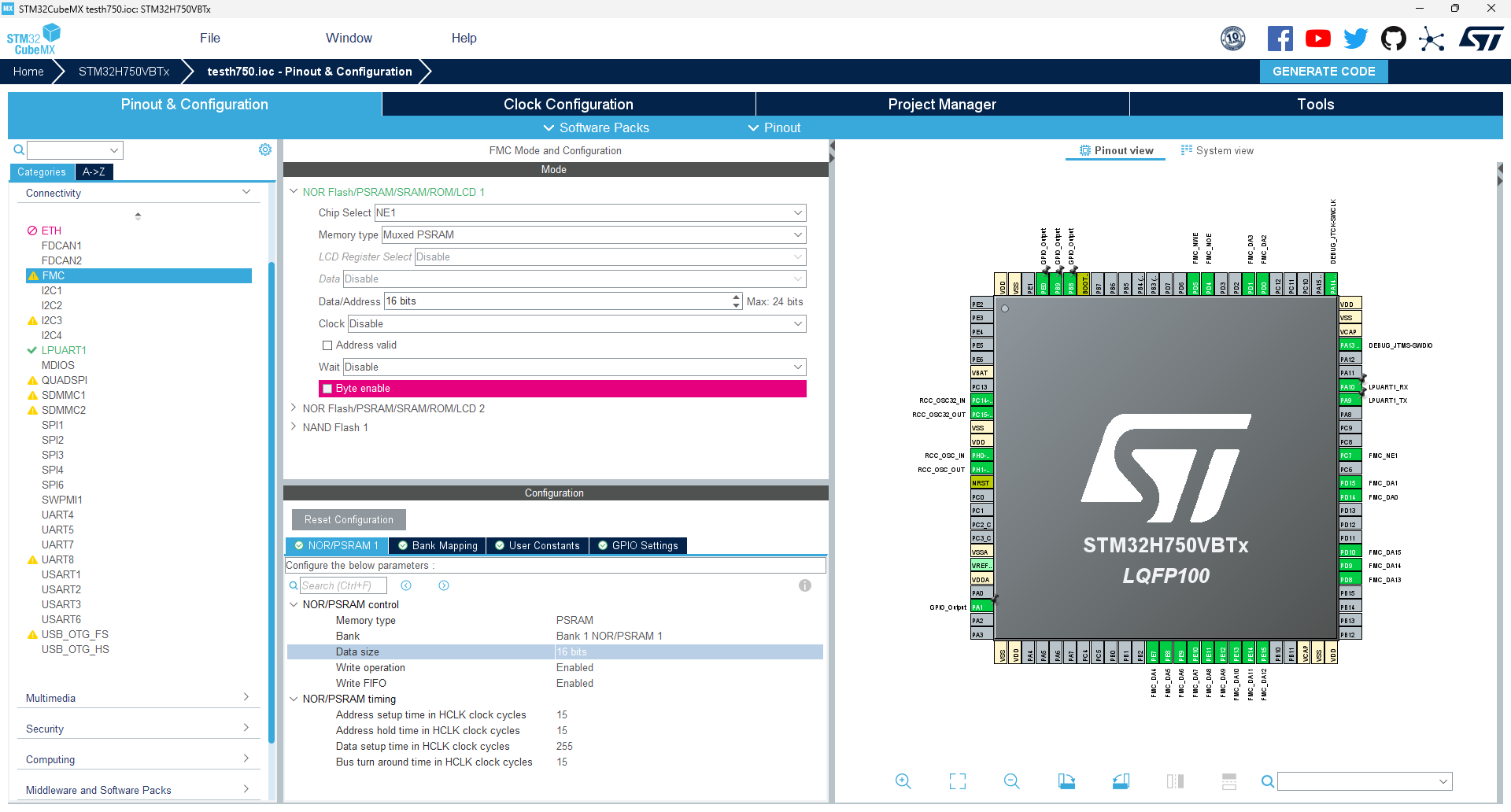Select QUADSPI in the peripheral list
1511x812 pixels.
pyautogui.click(x=65, y=380)
